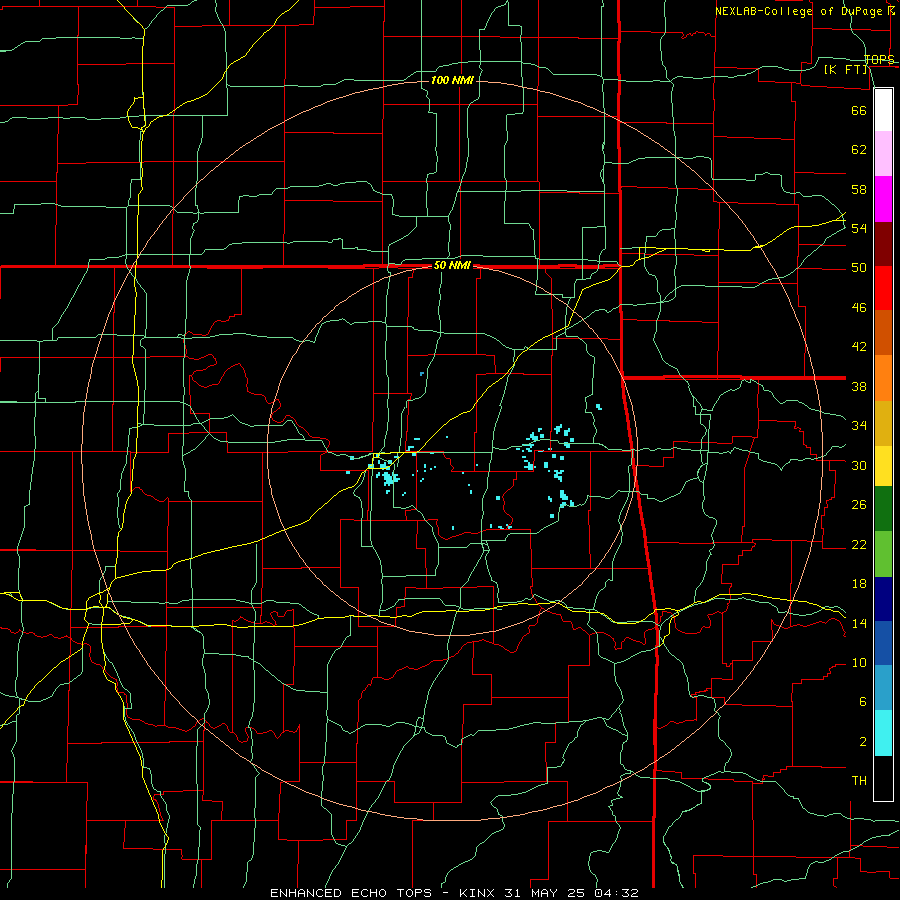The image size is (900, 900).
Task: Click legend value 50
Action: coord(859,268)
